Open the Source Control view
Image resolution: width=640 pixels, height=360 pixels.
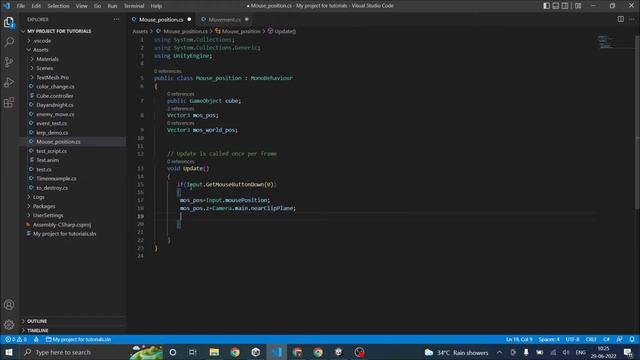9,62
